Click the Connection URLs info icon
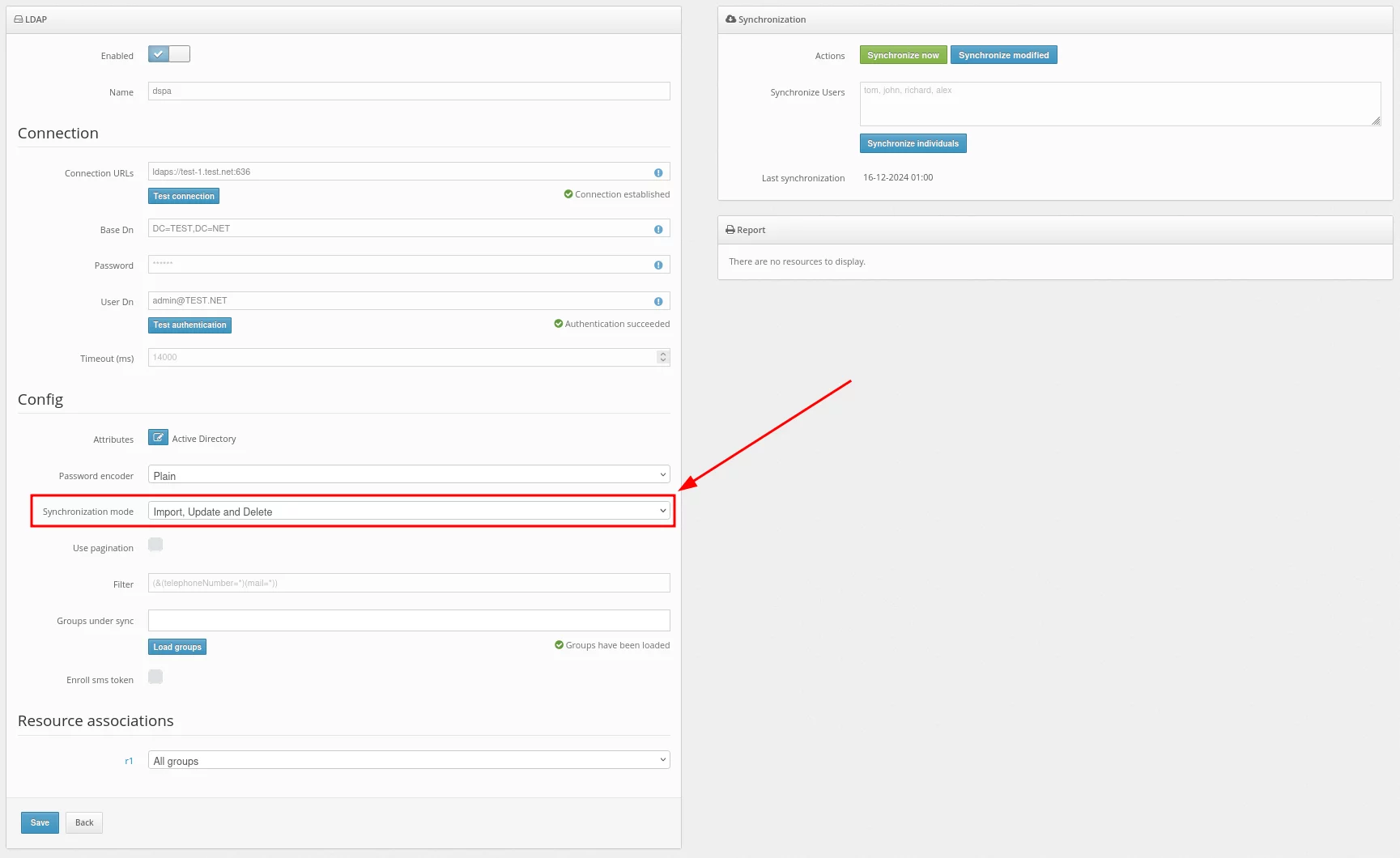Image resolution: width=1400 pixels, height=858 pixels. click(x=658, y=172)
